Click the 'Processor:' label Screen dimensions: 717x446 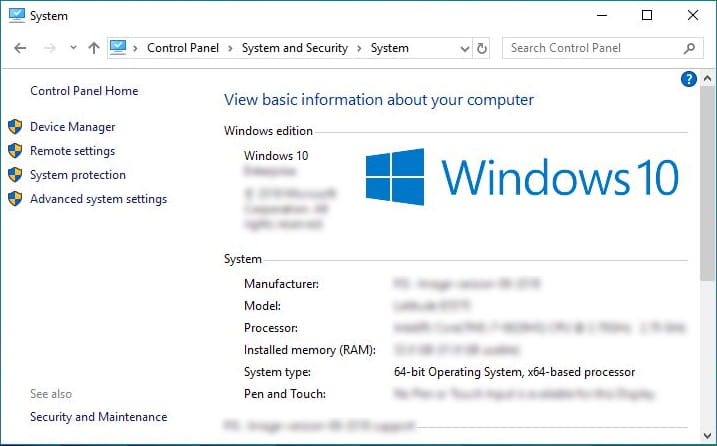271,328
